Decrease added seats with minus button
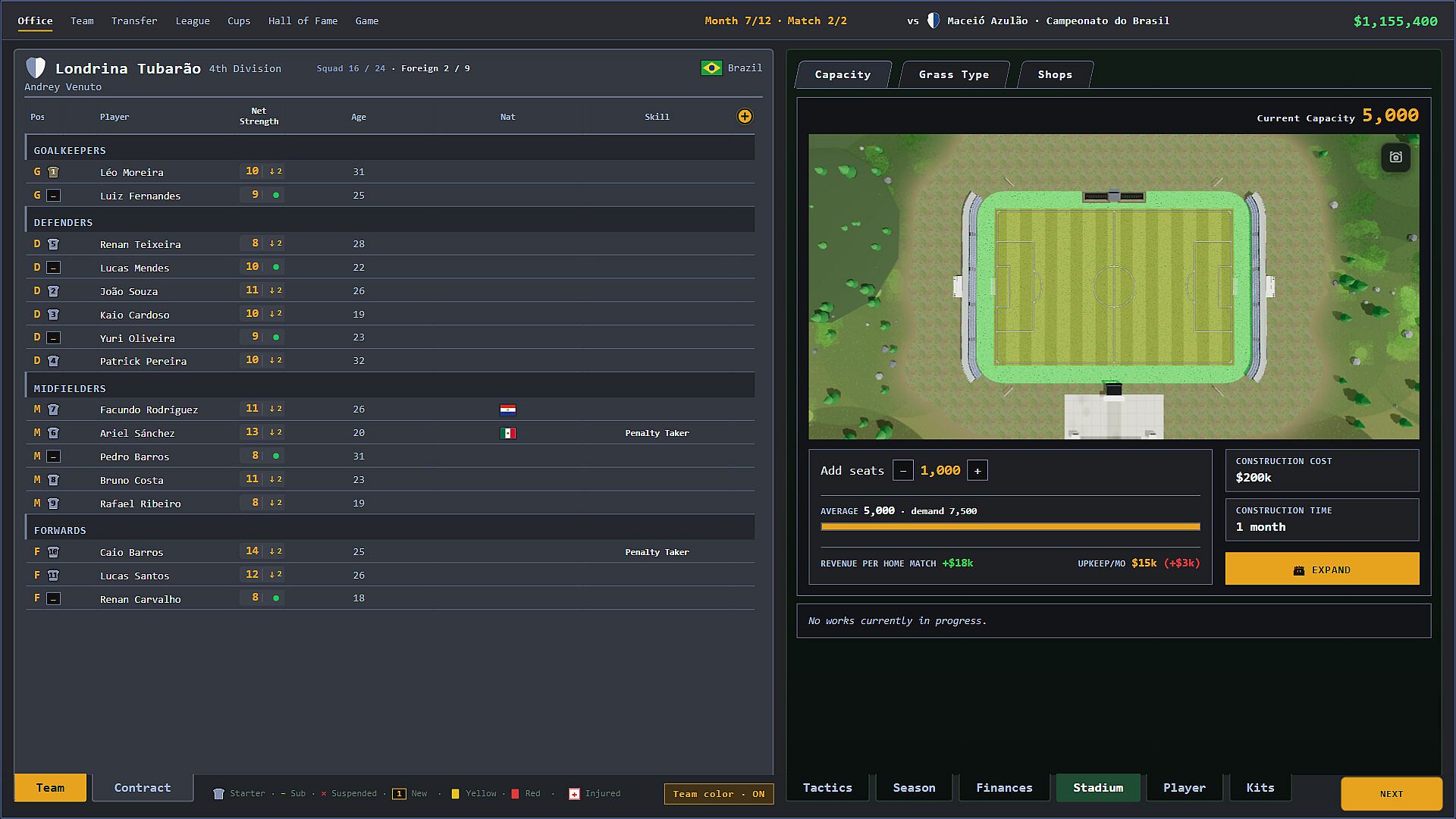The height and width of the screenshot is (819, 1456). click(903, 471)
